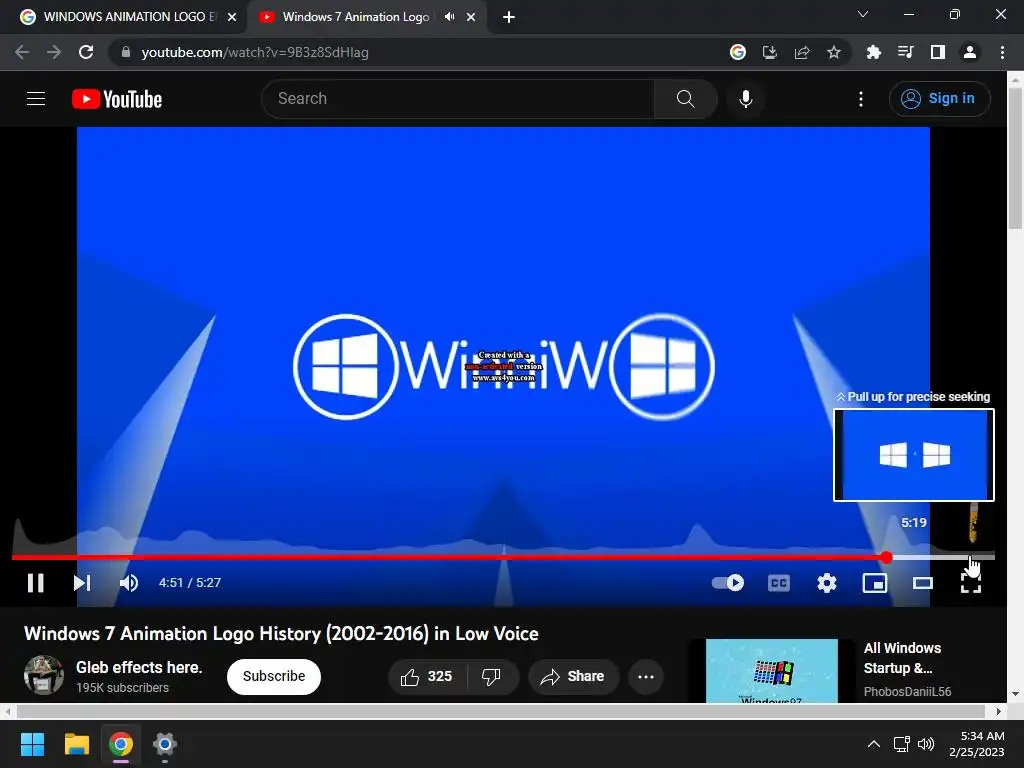Select the Windows 7 Animation Logo tab
The width and height of the screenshot is (1024, 768).
[x=357, y=17]
